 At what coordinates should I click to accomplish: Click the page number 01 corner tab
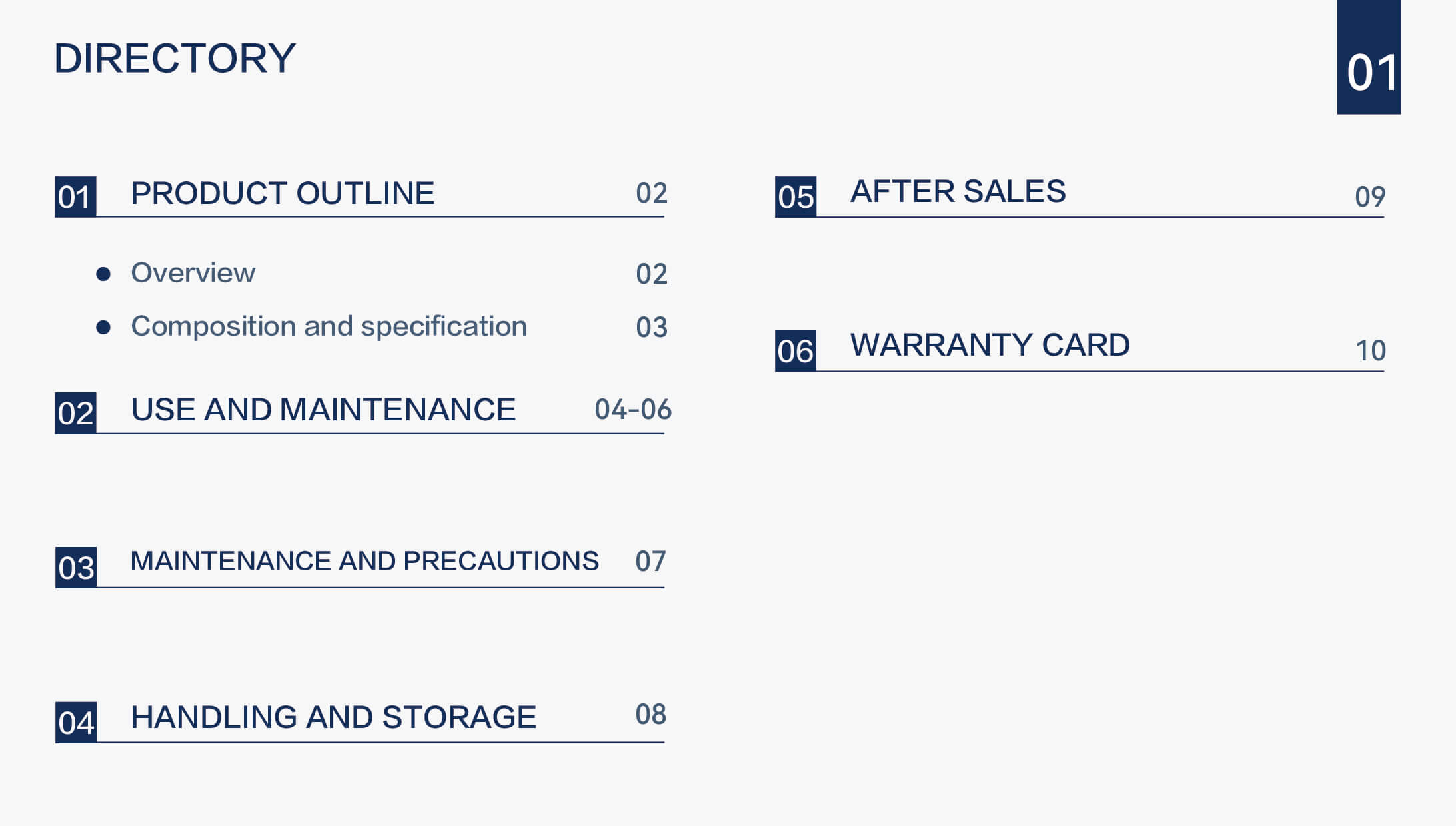point(1369,57)
